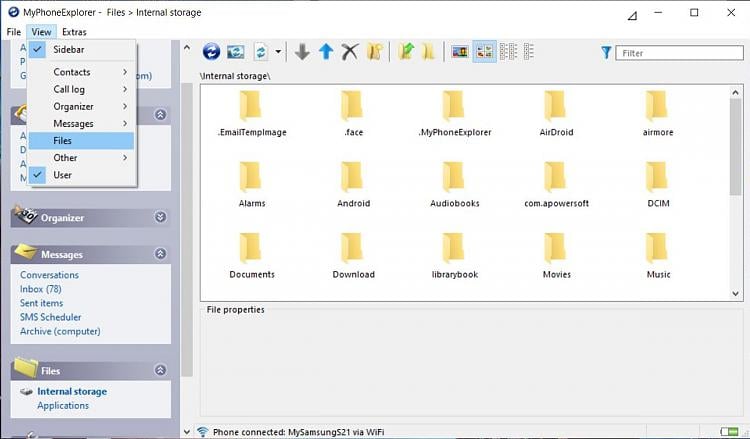Select the Audiobooks folder
The width and height of the screenshot is (750, 439).
tap(454, 185)
